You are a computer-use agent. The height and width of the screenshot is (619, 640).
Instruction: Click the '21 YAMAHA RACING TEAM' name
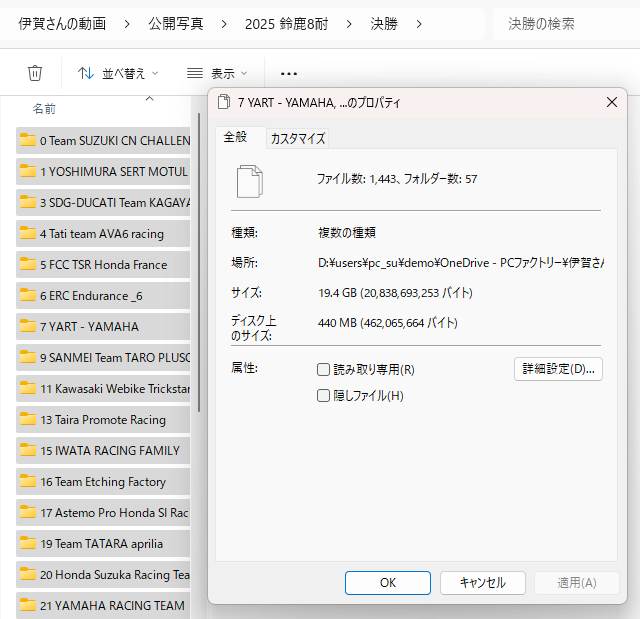click(x=112, y=606)
